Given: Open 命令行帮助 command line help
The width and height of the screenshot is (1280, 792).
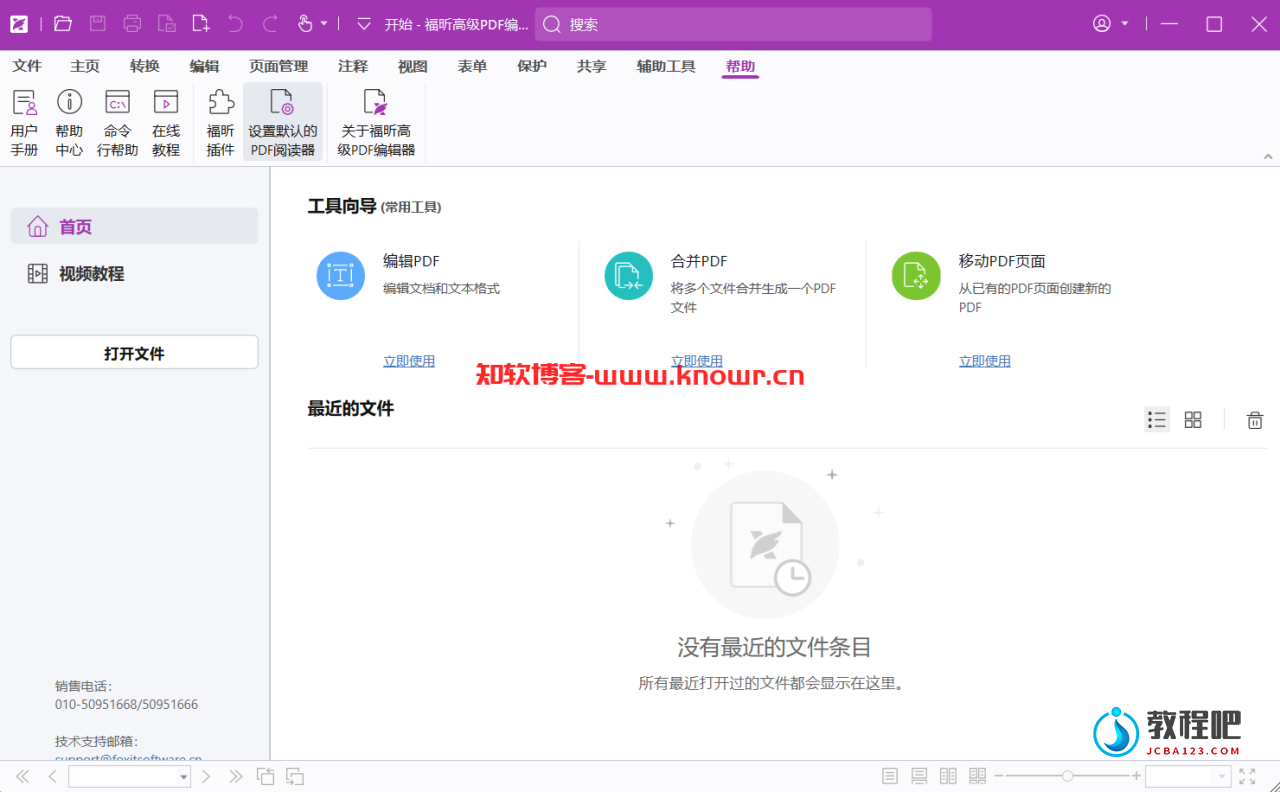Looking at the screenshot, I should pos(117,122).
